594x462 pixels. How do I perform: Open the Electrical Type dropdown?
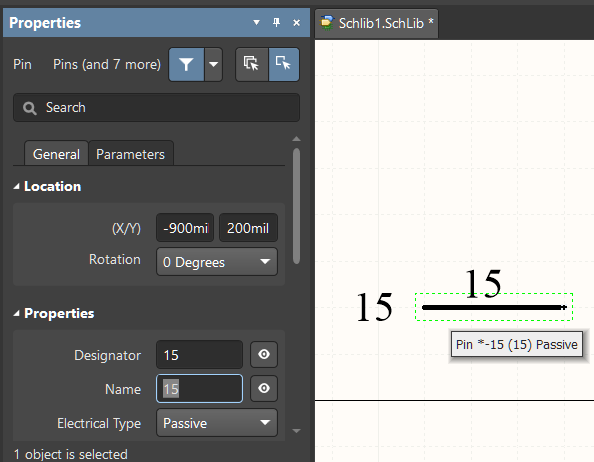217,423
